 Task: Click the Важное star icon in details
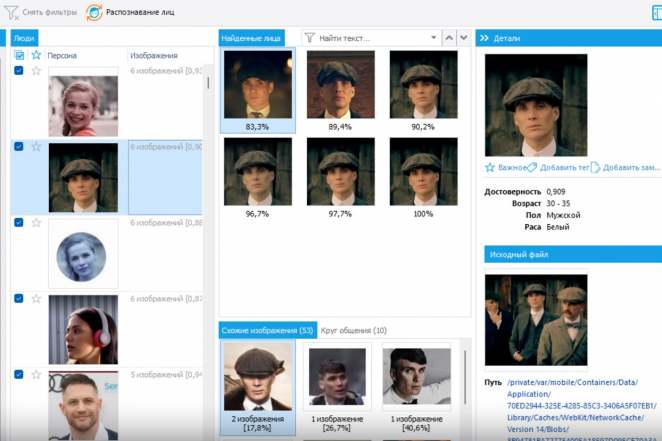point(490,167)
